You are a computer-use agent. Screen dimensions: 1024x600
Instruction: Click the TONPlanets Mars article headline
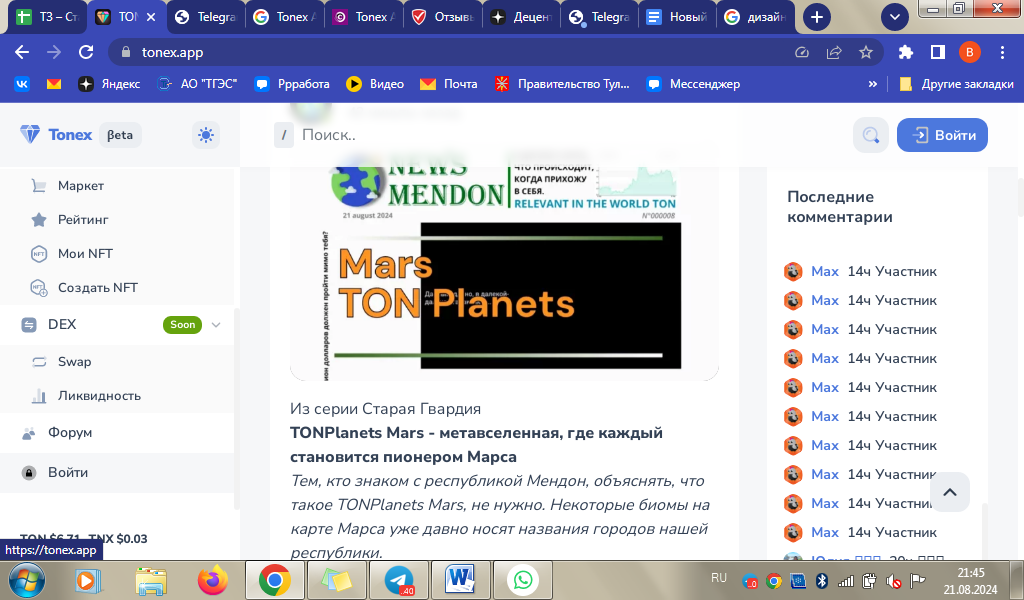coord(476,445)
